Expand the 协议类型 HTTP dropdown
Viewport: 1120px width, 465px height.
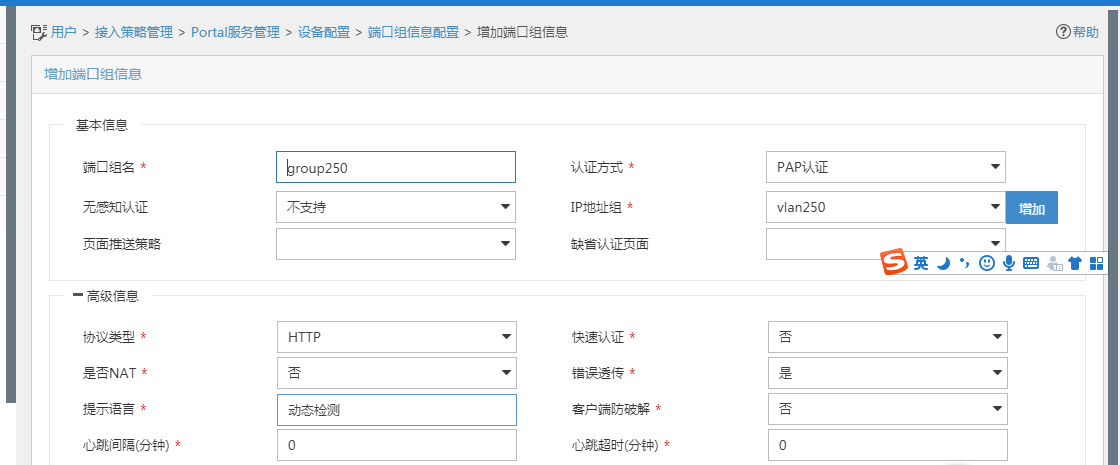pyautogui.click(x=395, y=337)
